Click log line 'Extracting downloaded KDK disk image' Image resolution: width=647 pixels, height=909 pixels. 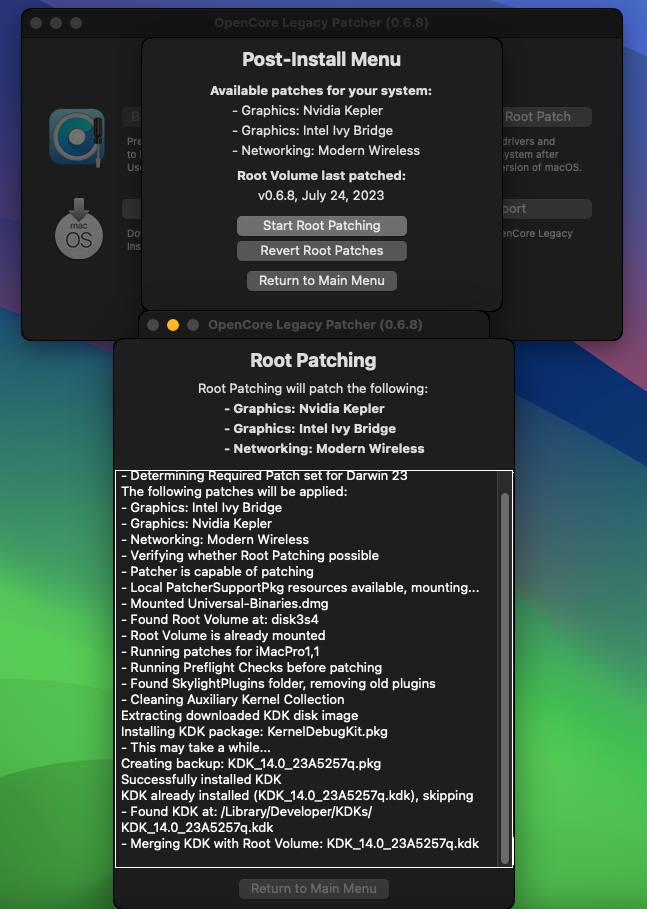pyautogui.click(x=239, y=715)
